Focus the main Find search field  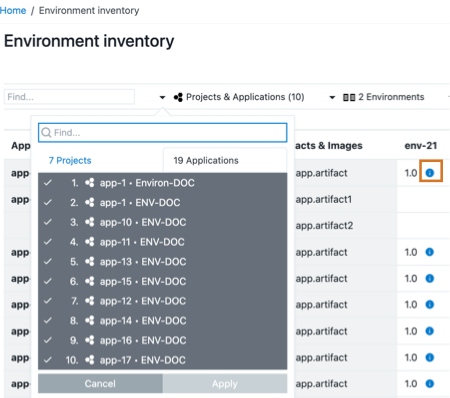69,97
